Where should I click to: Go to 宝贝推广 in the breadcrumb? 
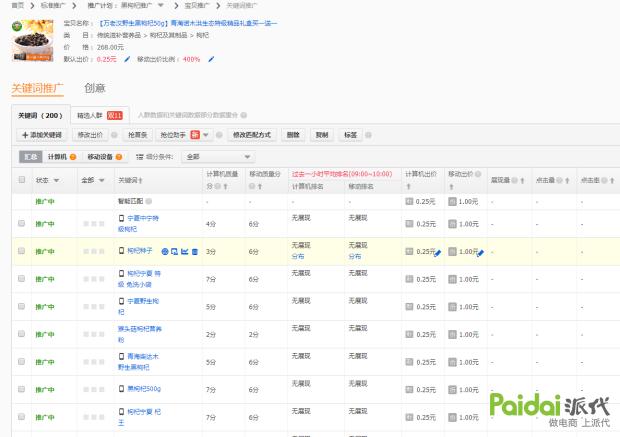[x=197, y=6]
